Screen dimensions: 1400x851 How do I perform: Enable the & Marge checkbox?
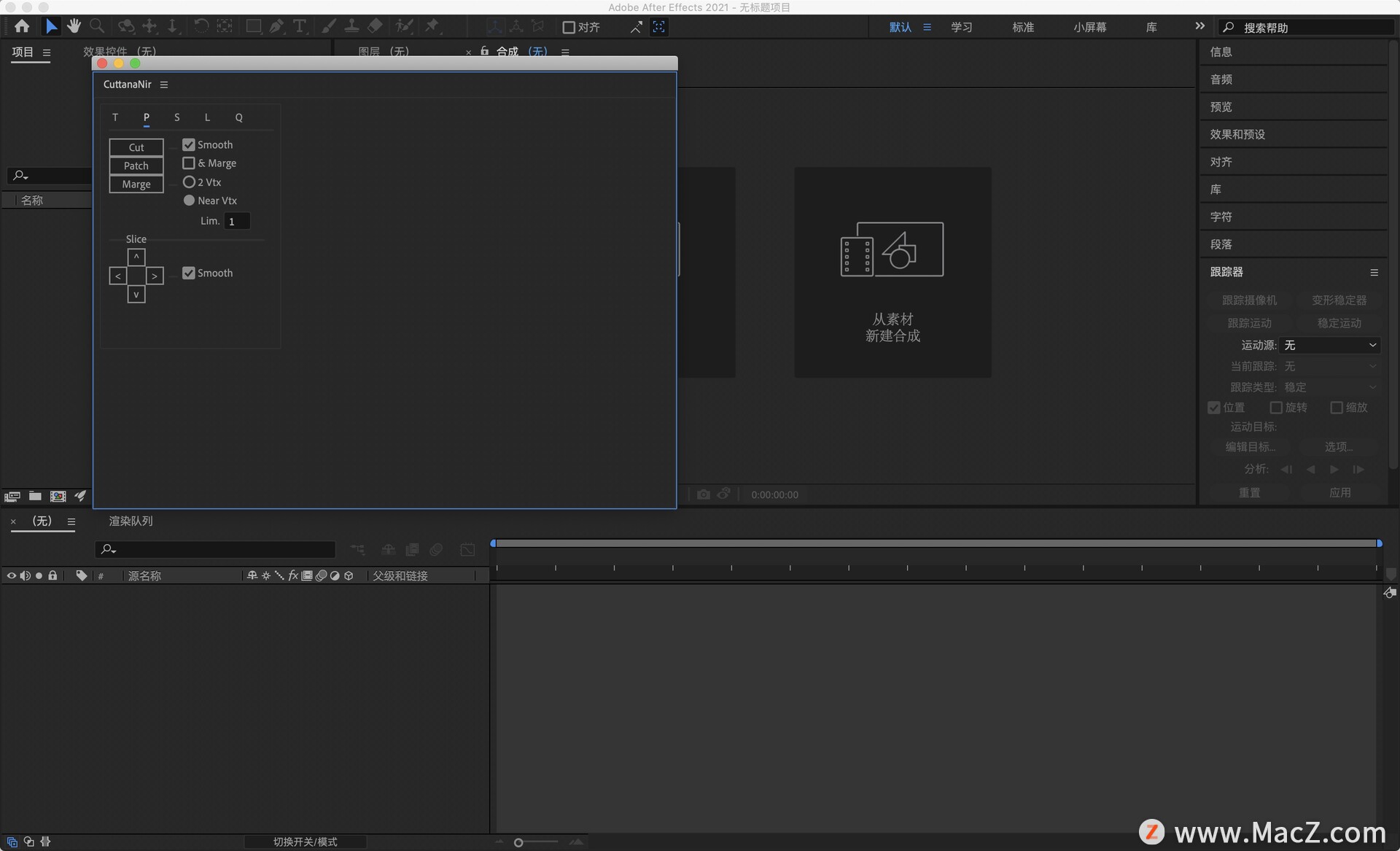click(189, 163)
